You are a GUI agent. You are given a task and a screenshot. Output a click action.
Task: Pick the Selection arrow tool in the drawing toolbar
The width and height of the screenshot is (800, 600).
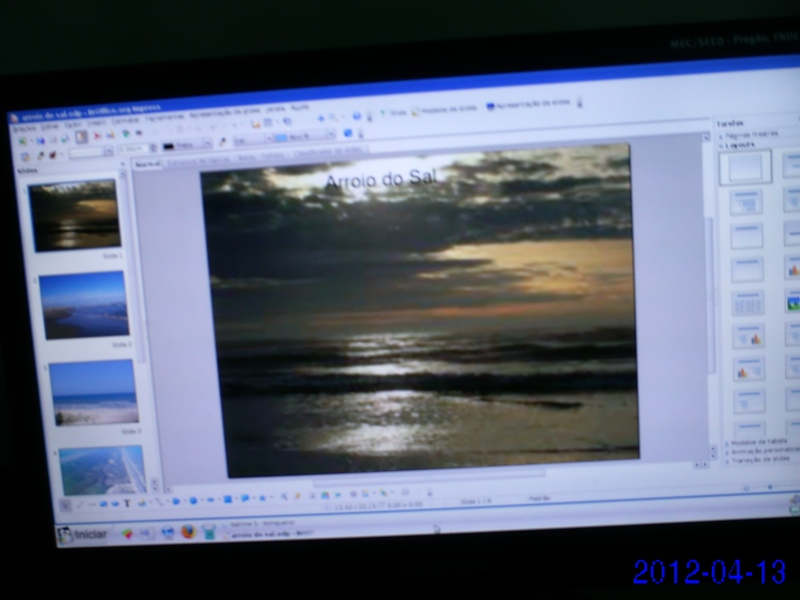65,506
